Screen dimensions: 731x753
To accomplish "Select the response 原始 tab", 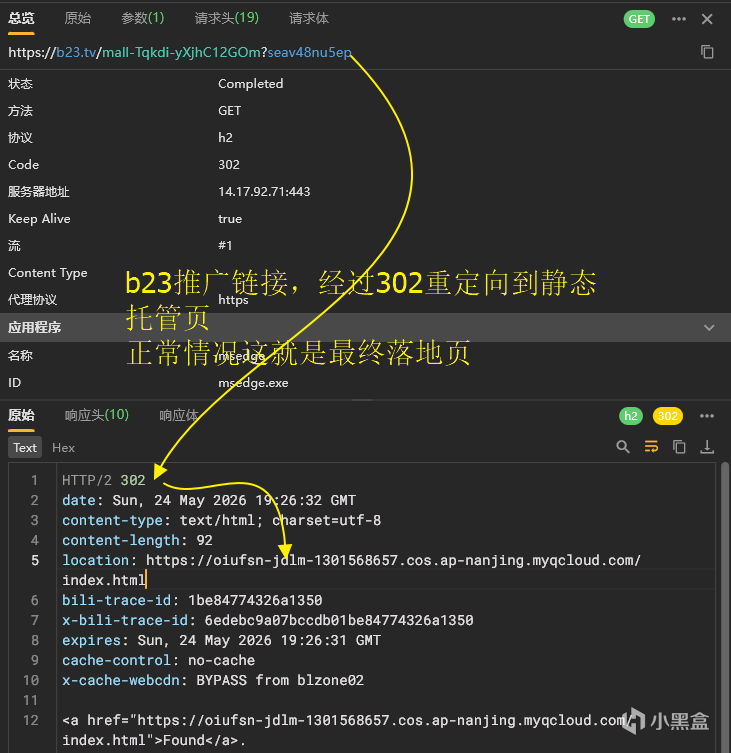I will (21, 415).
